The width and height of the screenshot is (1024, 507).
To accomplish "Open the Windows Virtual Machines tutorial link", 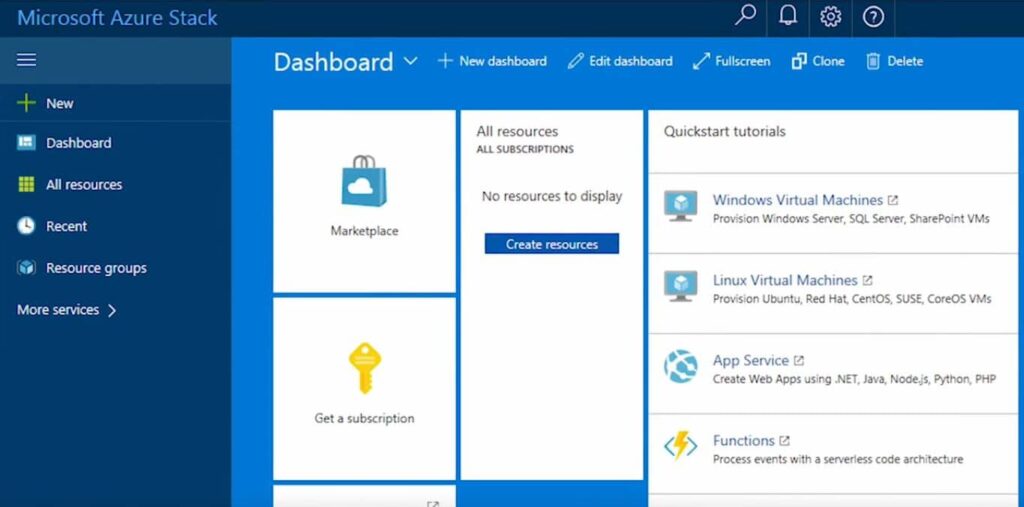I will [x=797, y=200].
